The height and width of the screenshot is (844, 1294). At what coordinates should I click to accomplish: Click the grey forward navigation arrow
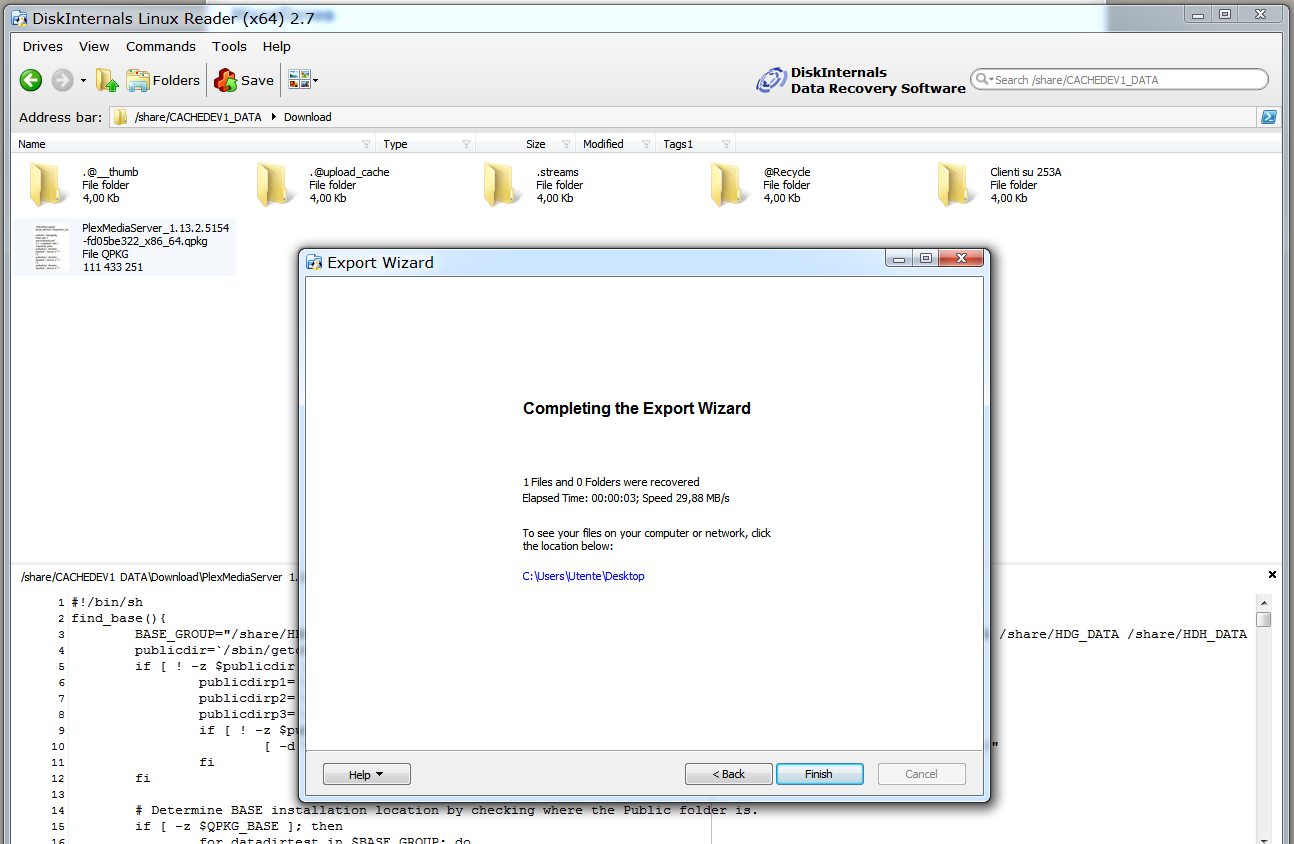(x=62, y=80)
